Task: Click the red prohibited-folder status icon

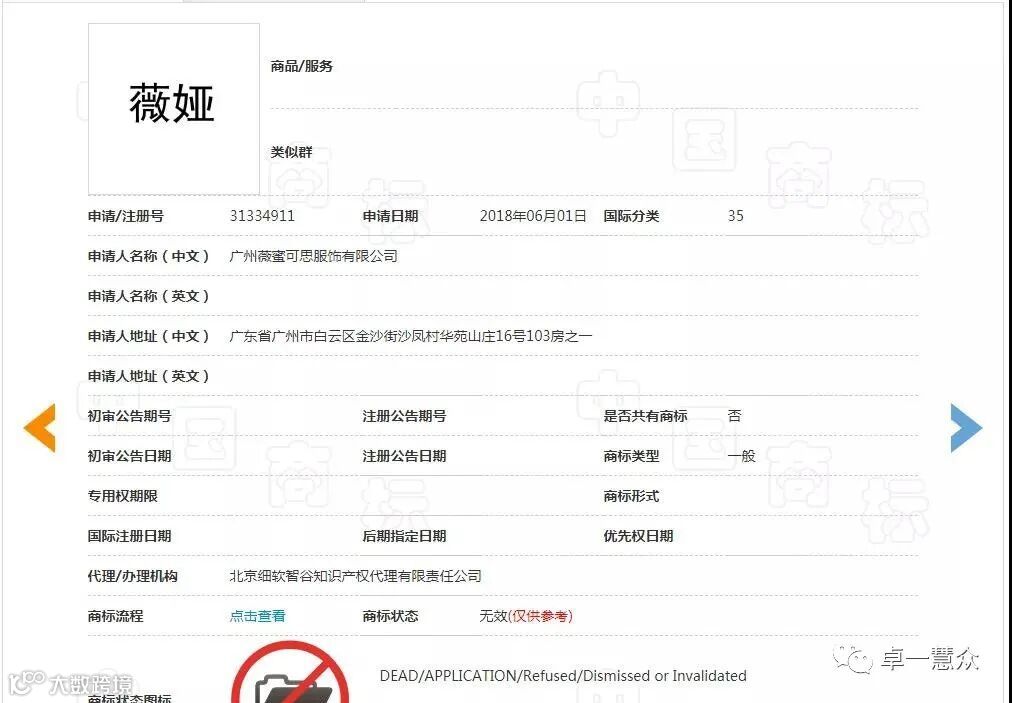Action: coord(290,673)
